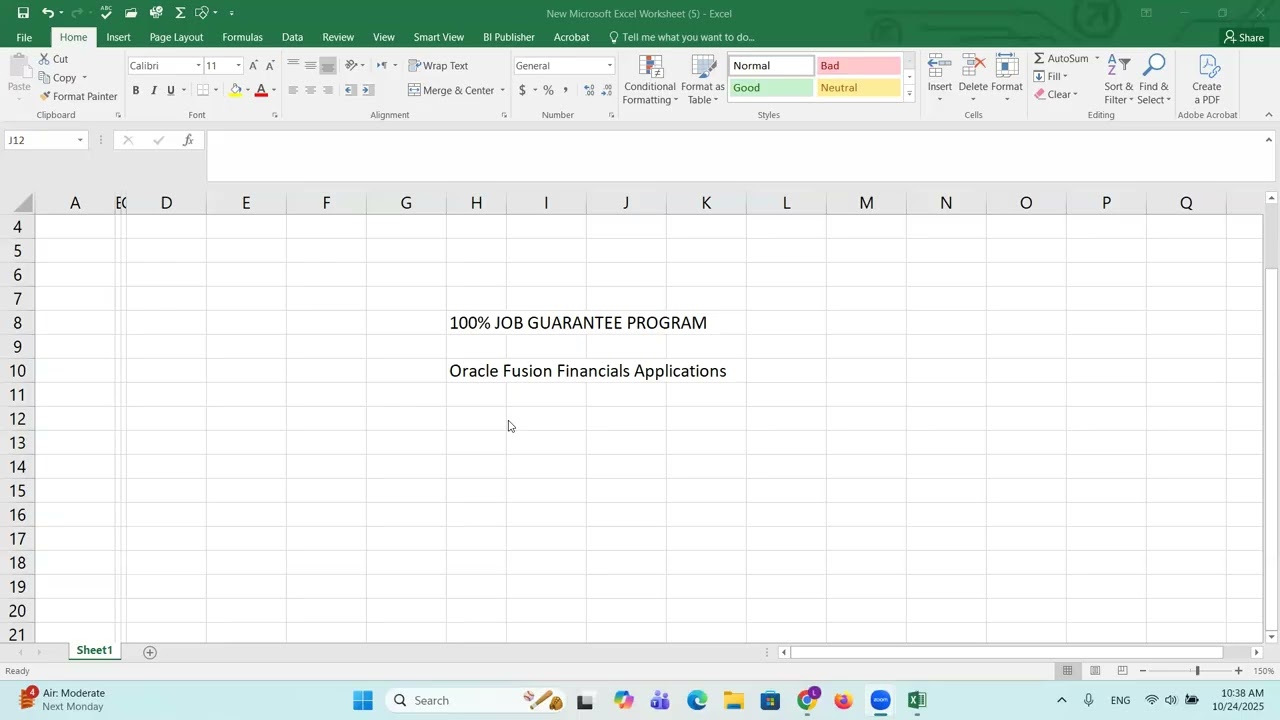Screen dimensions: 1280x720
Task: Click Increase Decimal icon
Action: tap(590, 90)
